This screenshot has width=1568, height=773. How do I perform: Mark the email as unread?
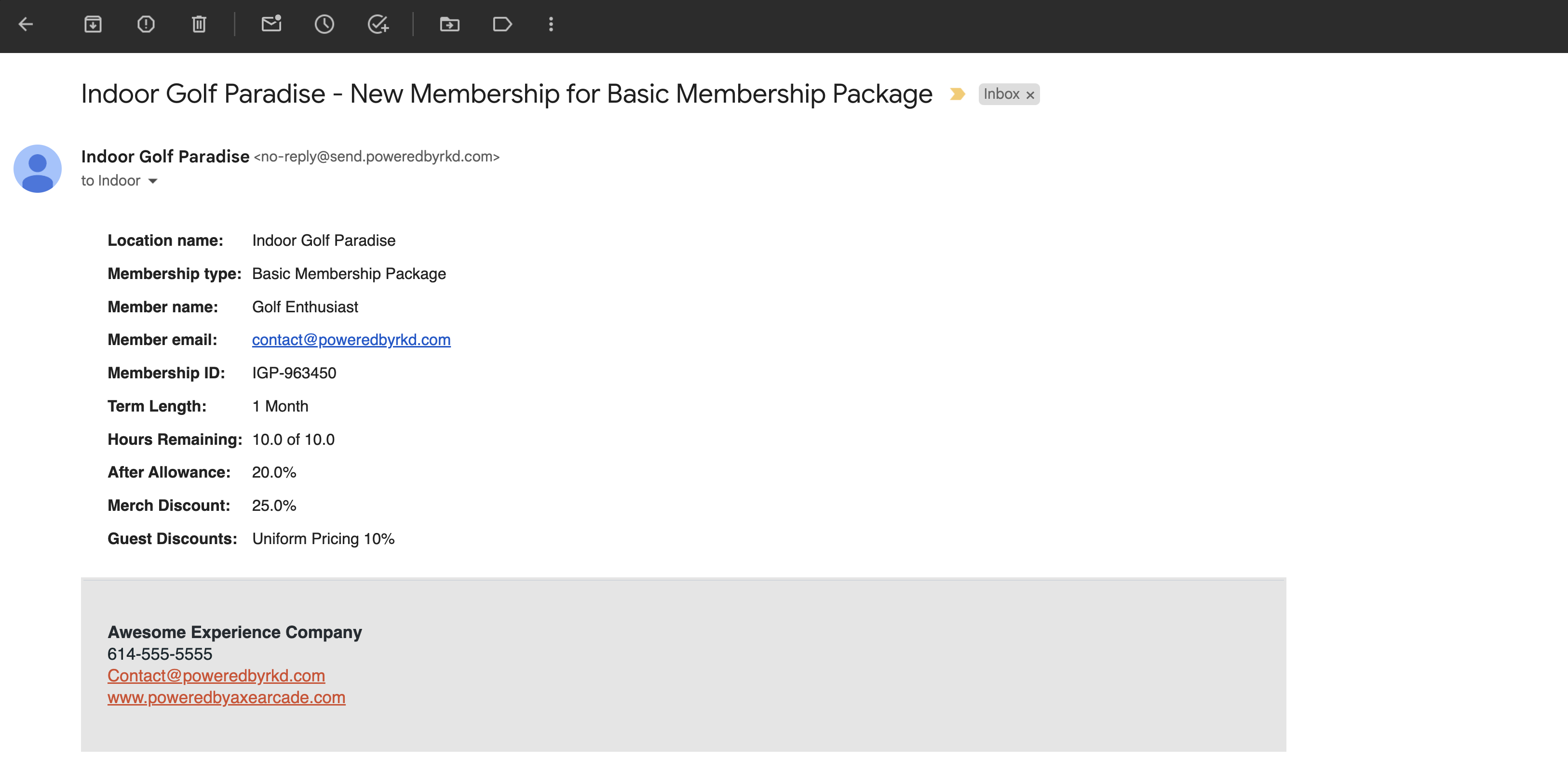coord(271,24)
